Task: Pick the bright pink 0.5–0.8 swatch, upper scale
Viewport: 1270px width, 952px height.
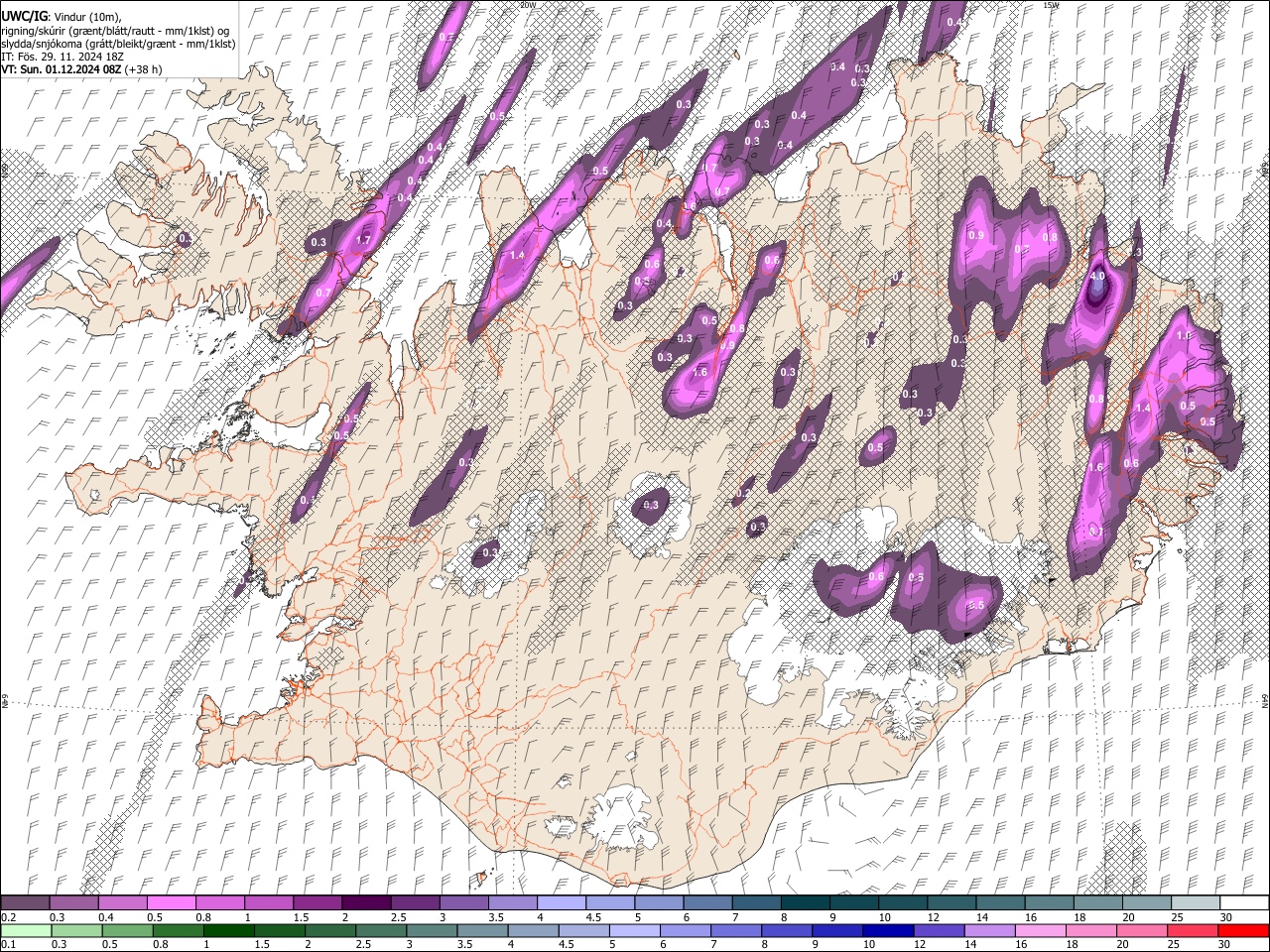Action: click(171, 903)
